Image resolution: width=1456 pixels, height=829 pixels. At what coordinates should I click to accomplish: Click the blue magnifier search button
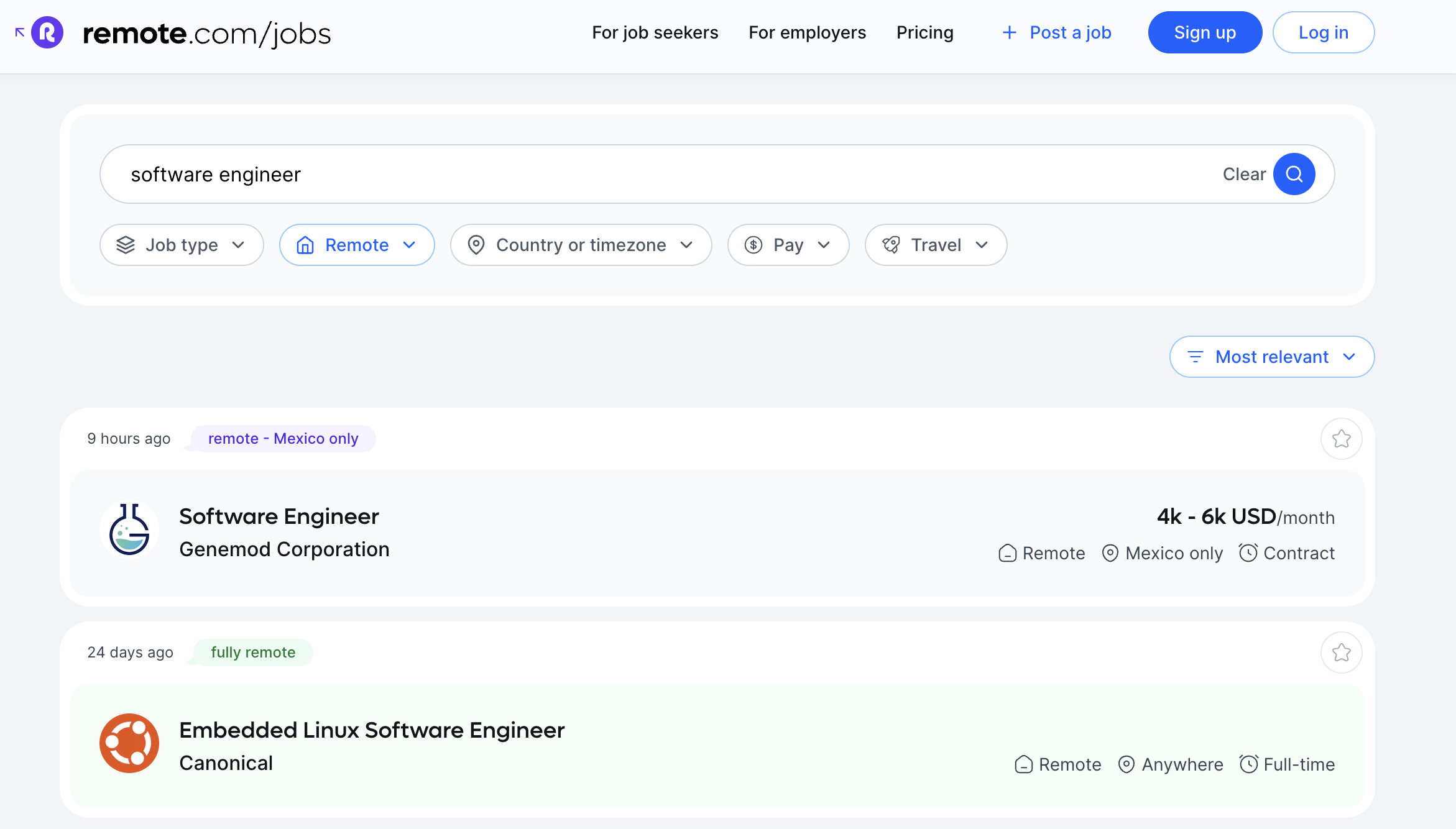[1294, 174]
